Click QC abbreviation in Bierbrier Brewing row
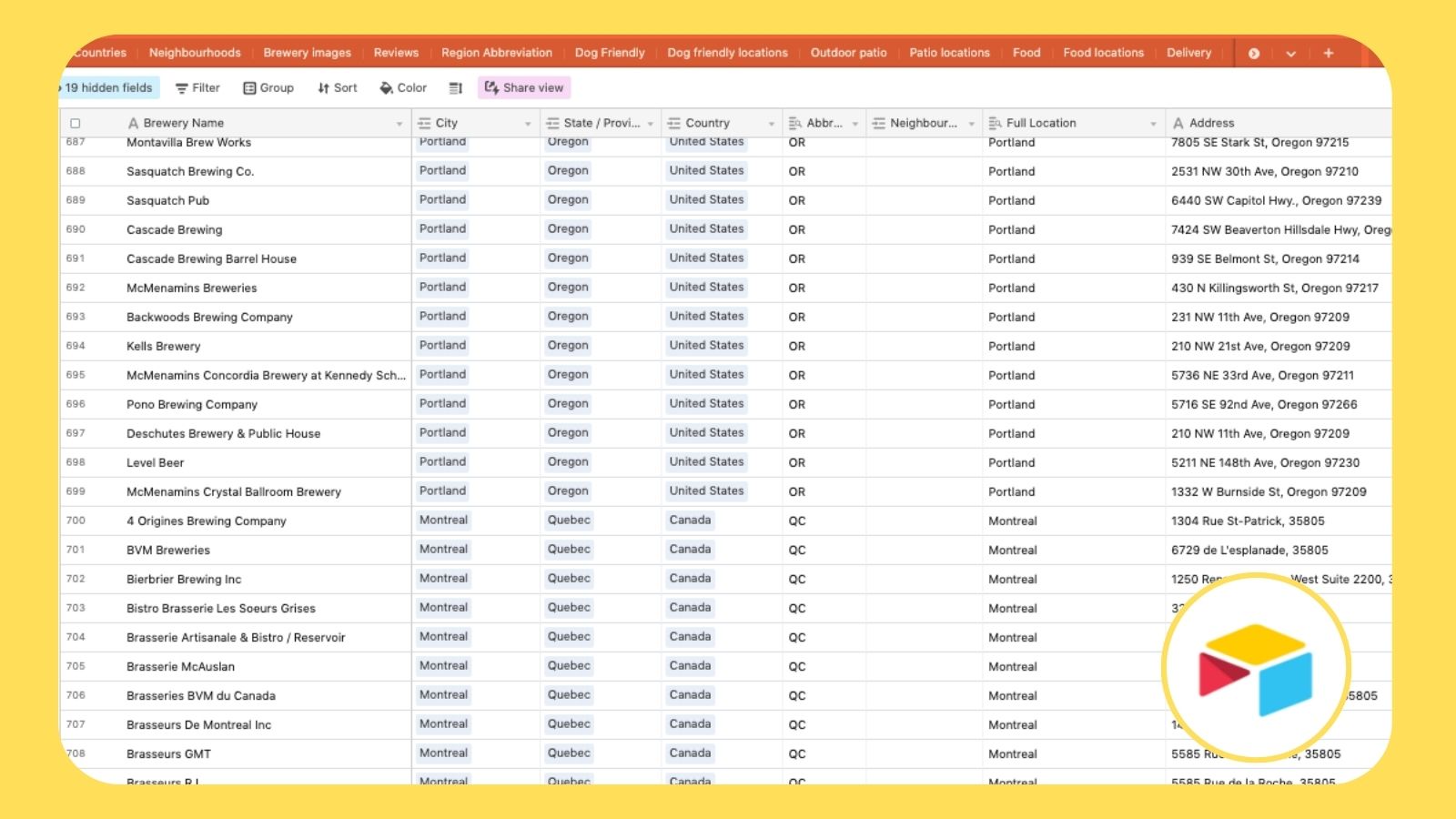This screenshot has width=1456, height=819. 797,579
